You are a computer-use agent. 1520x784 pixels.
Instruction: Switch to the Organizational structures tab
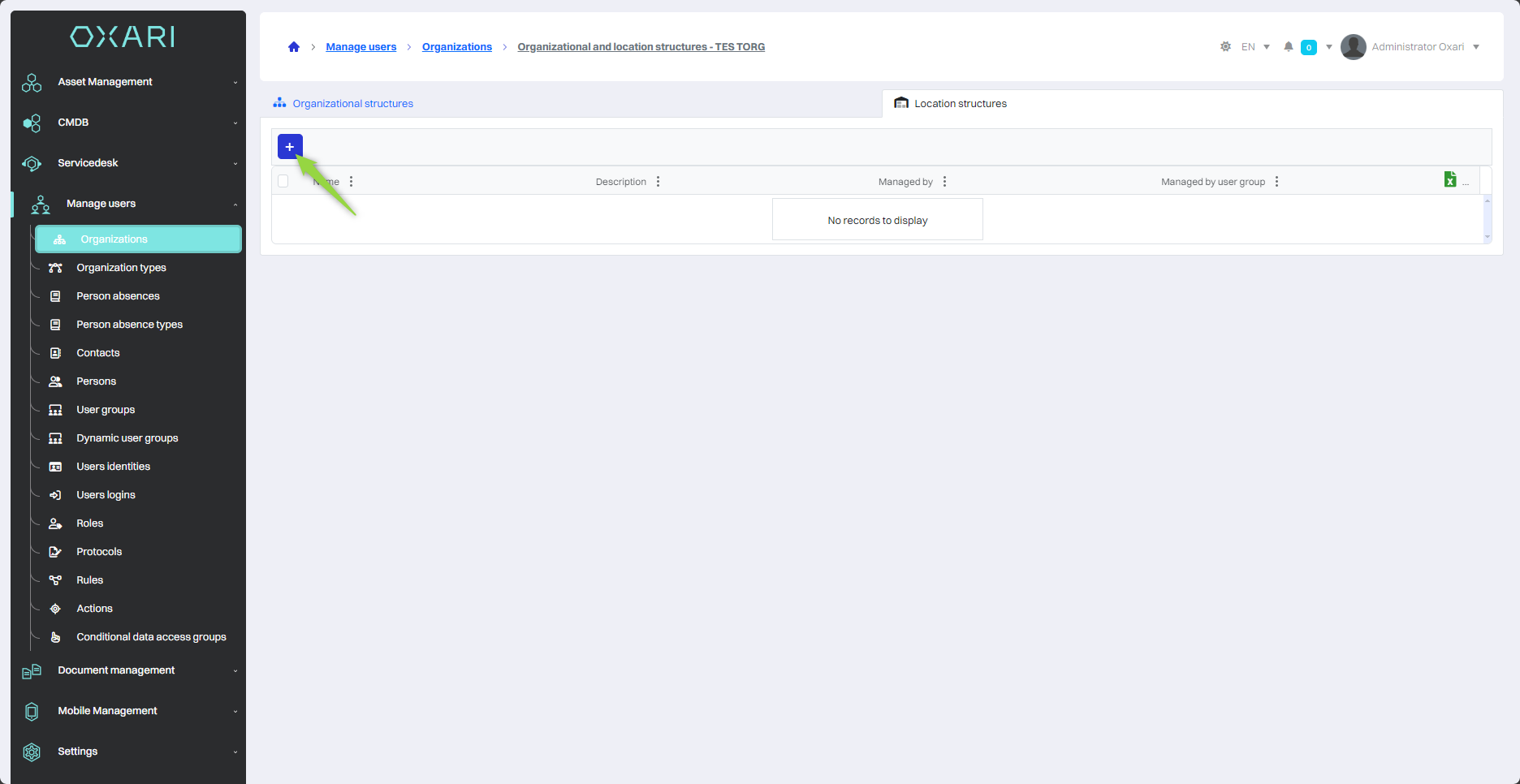click(x=352, y=104)
